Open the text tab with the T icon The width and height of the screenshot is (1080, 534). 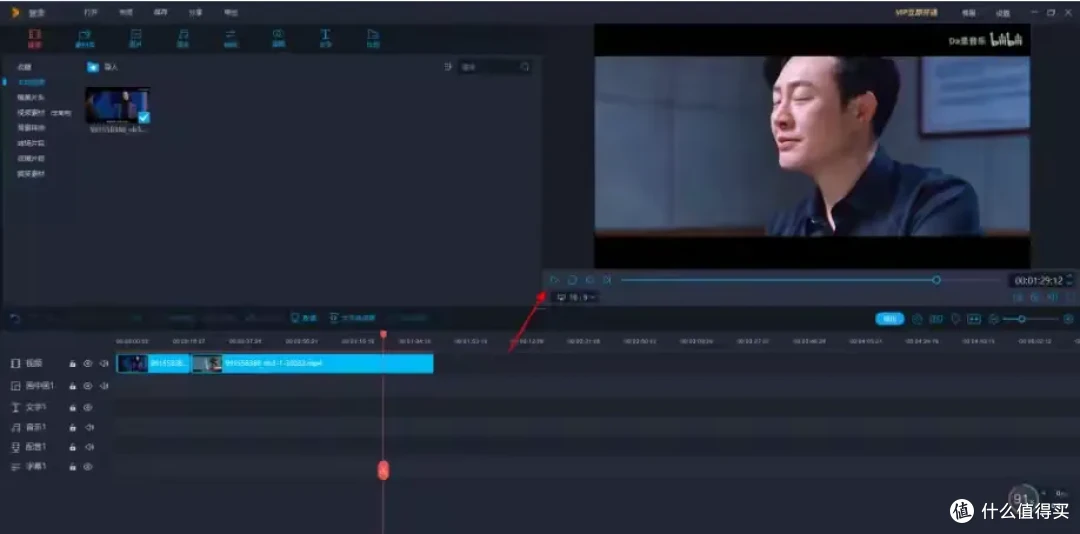[326, 38]
